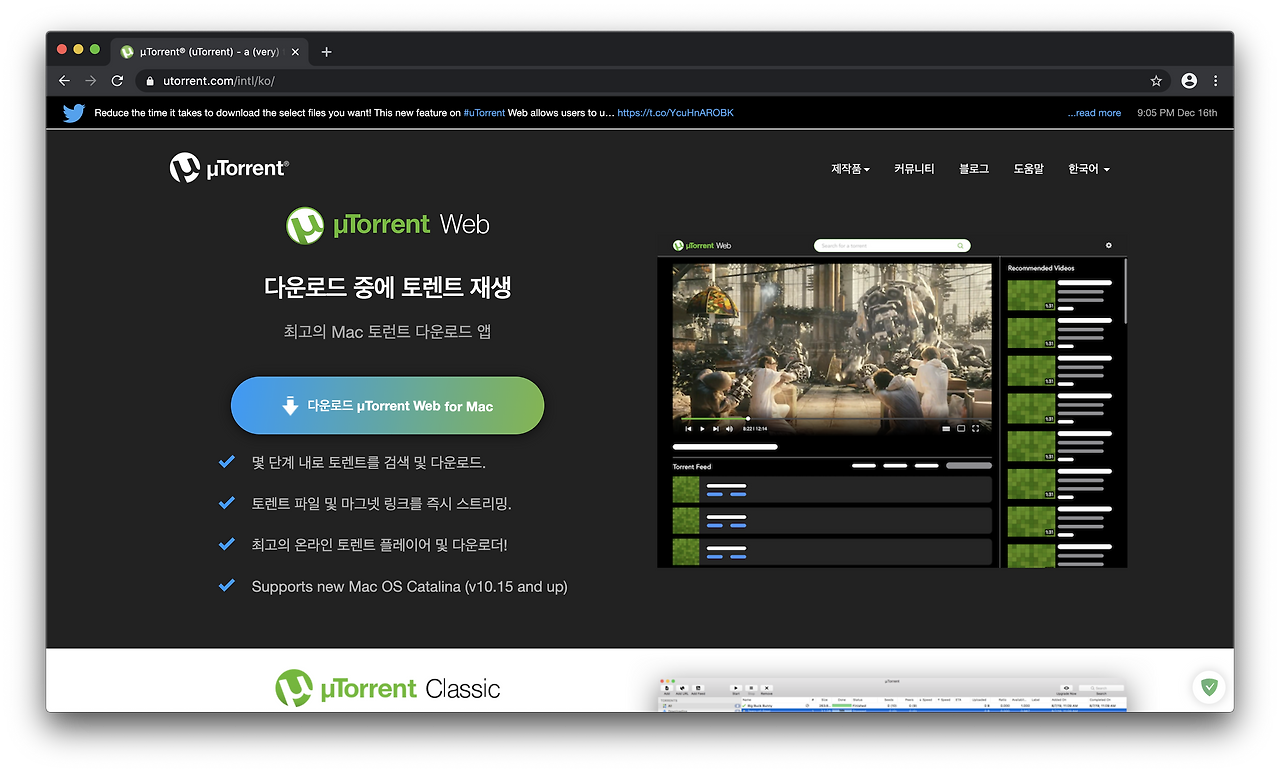Screen dimensions: 1280x773
Task: Click text 다운로드 중에 토렌트 재생
Action: (x=388, y=288)
